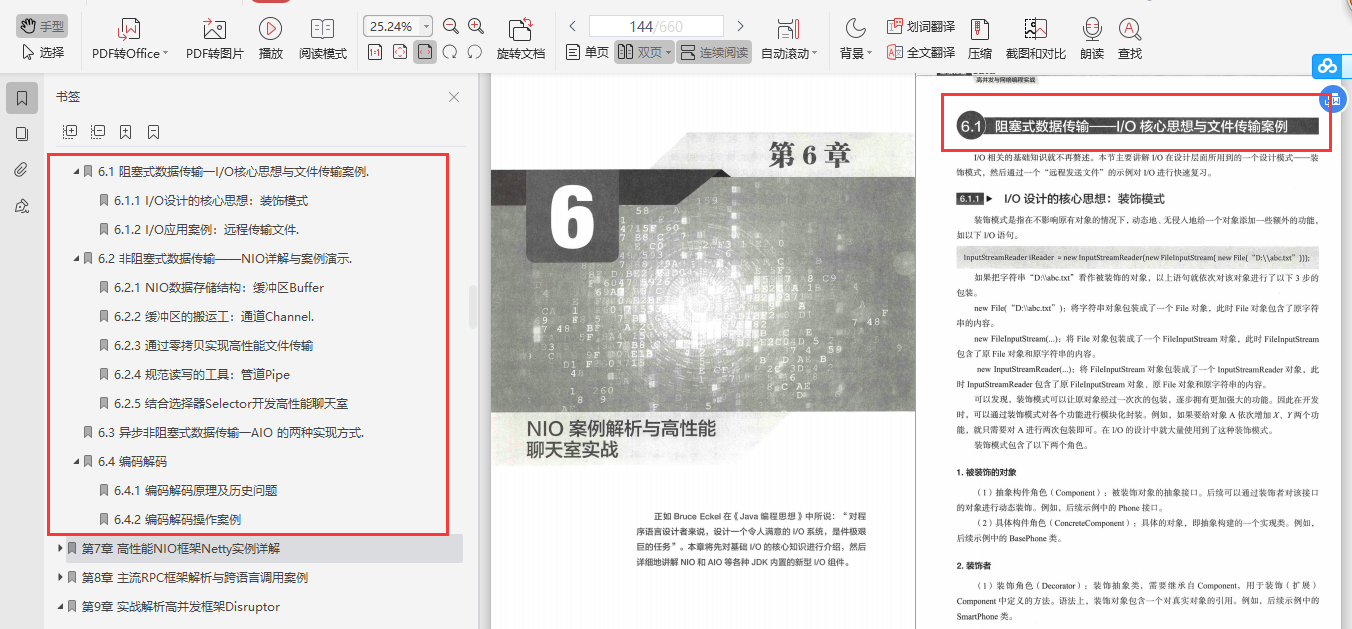This screenshot has height=629, width=1352.
Task: Collapse all bookmarks icon
Action: [x=98, y=131]
